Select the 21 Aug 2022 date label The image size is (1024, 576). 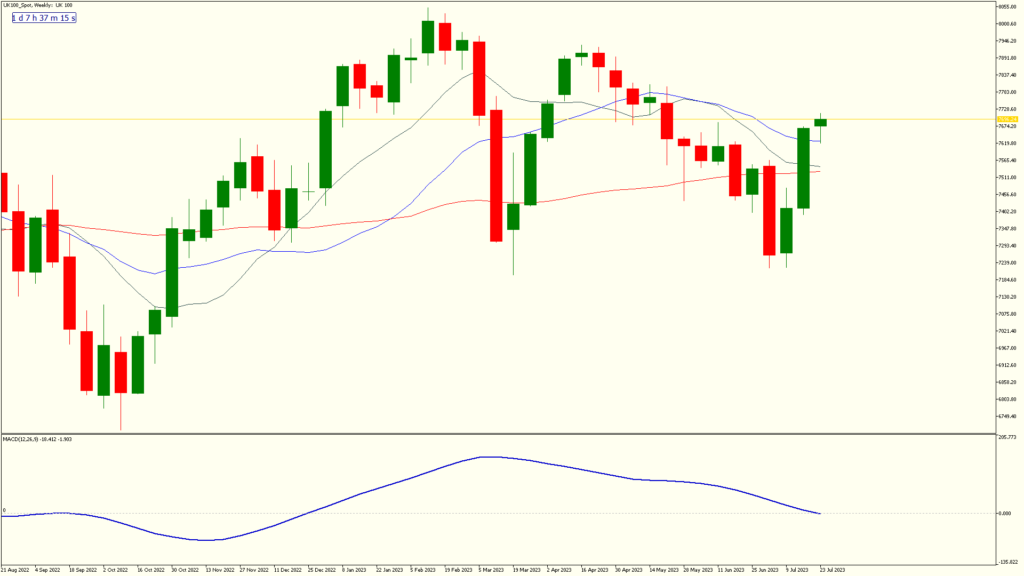[17, 569]
